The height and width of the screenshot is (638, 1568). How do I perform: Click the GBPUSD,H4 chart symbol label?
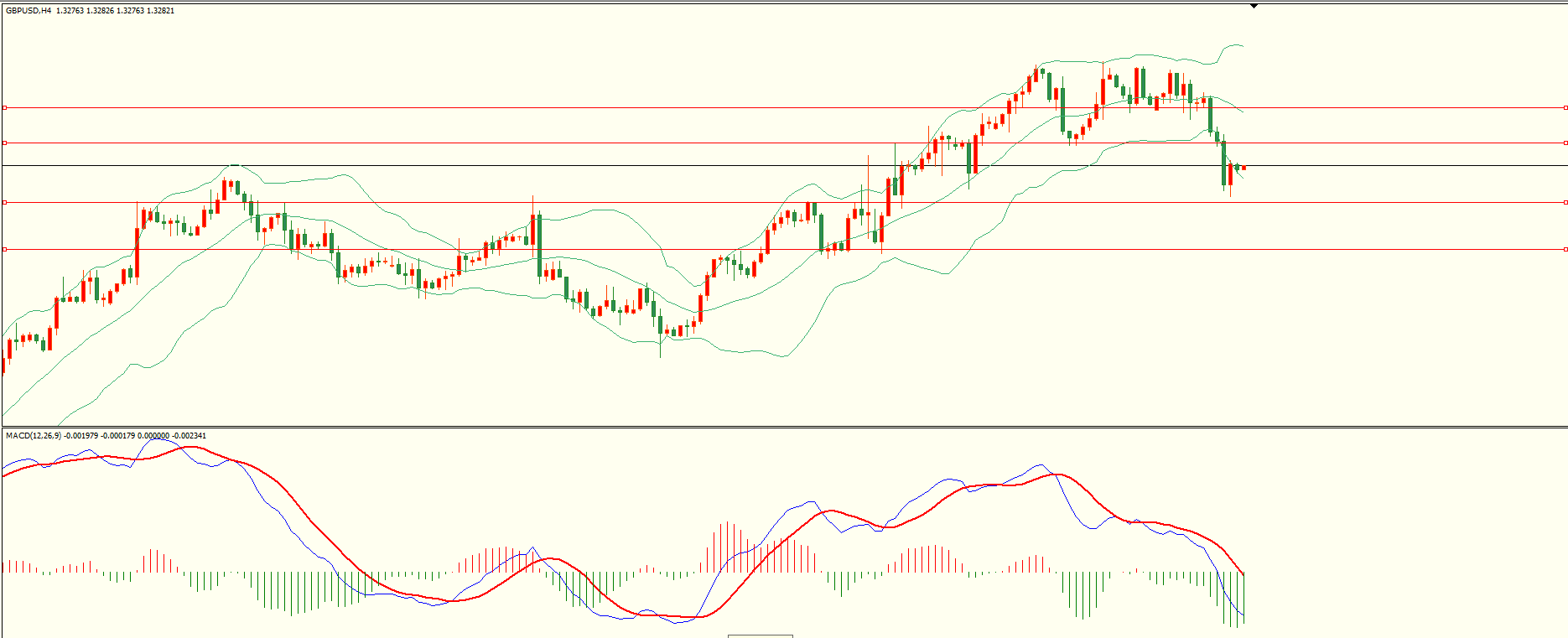click(x=29, y=11)
